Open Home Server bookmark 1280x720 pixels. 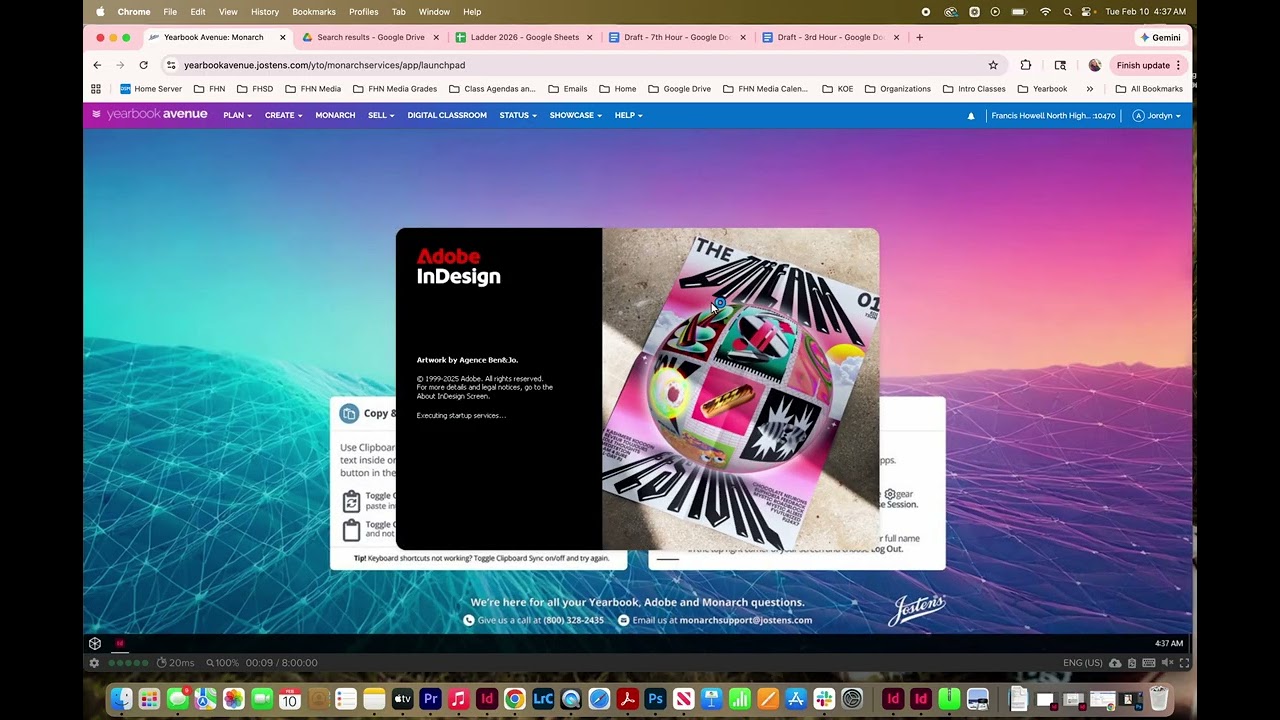[x=151, y=89]
